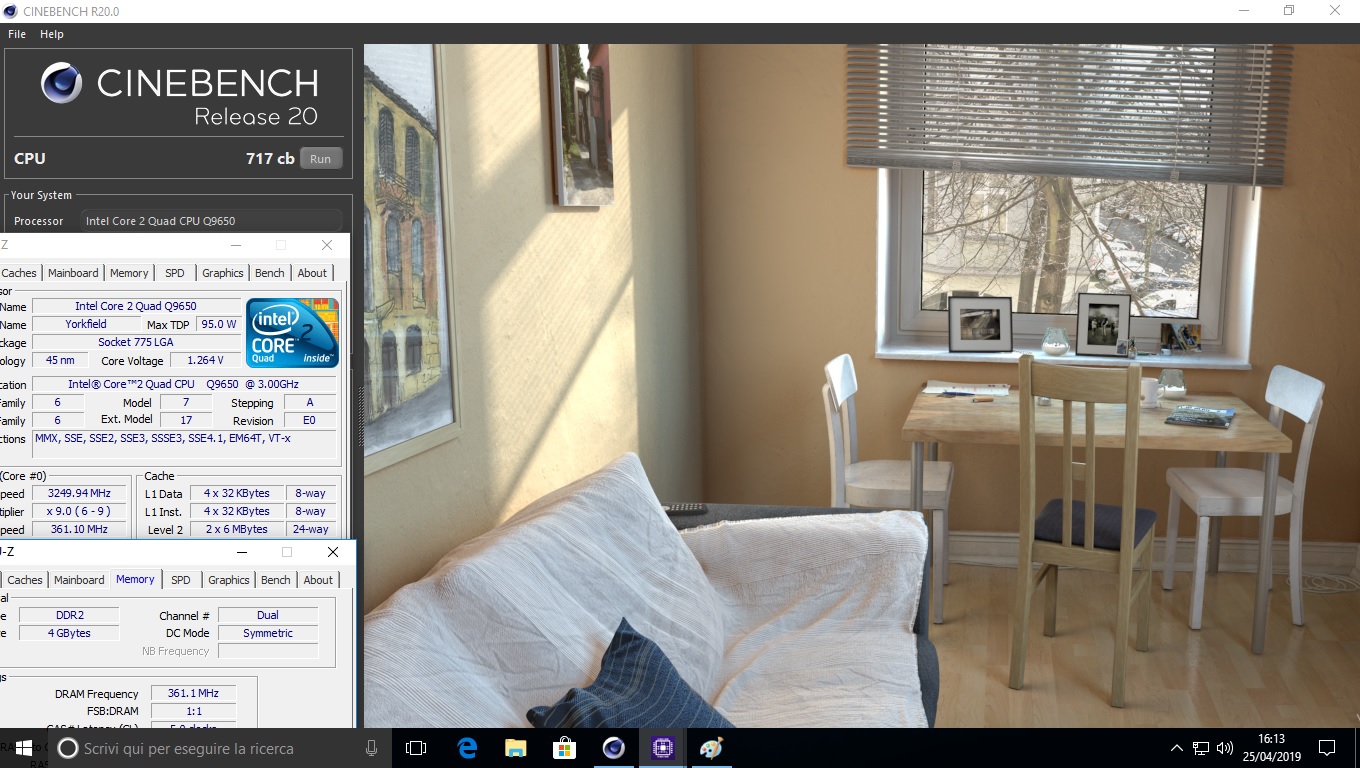Open Graphics tab in CPU-Z processor window
Image resolution: width=1360 pixels, height=768 pixels.
point(223,273)
